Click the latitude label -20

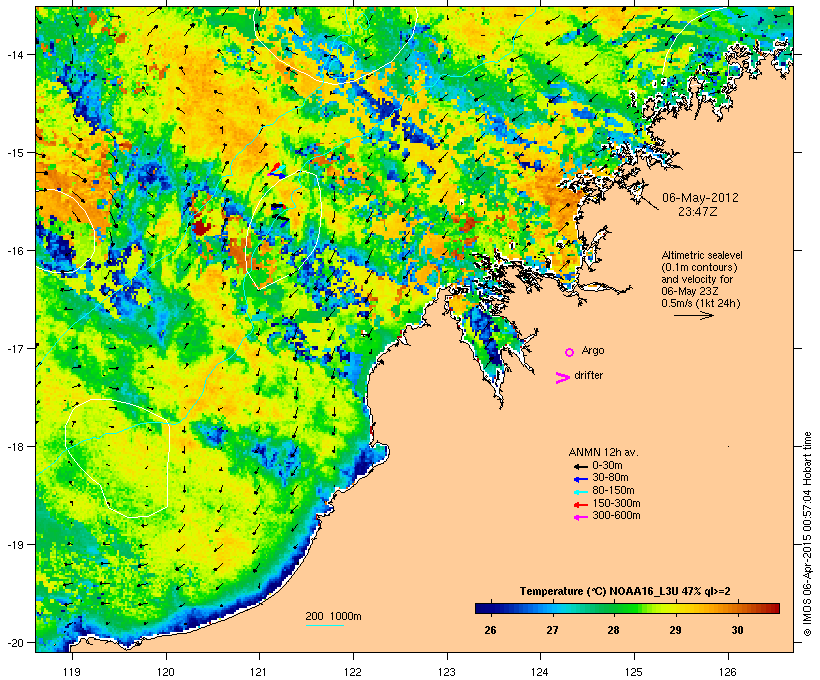(14, 642)
